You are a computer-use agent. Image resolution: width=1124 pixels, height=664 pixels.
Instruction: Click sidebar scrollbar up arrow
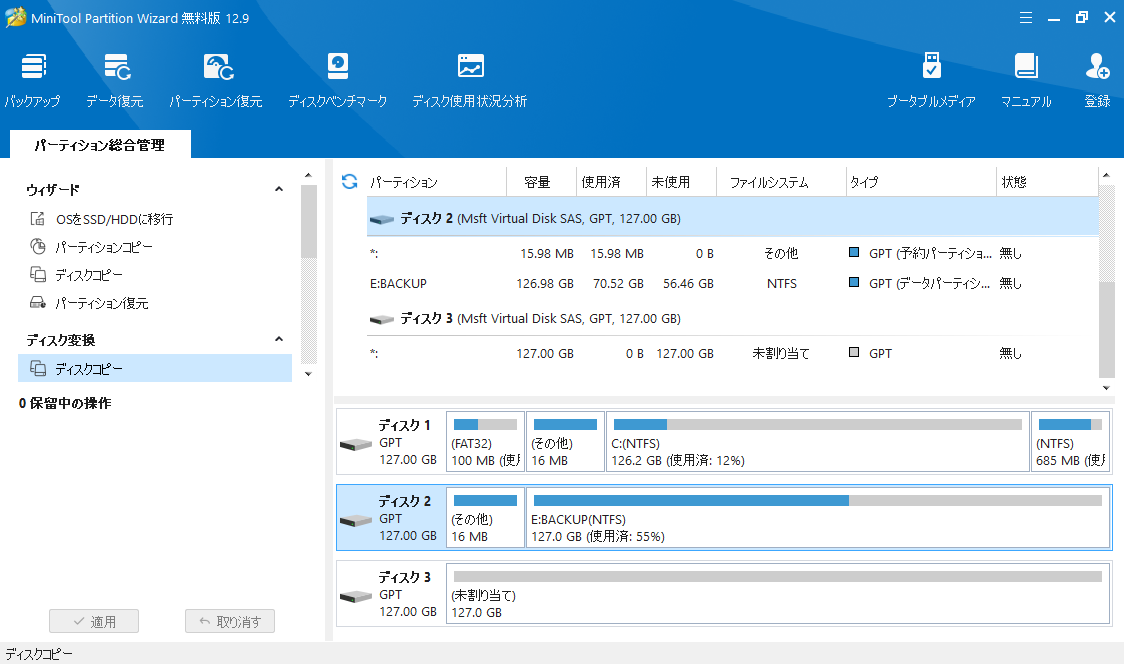[308, 176]
